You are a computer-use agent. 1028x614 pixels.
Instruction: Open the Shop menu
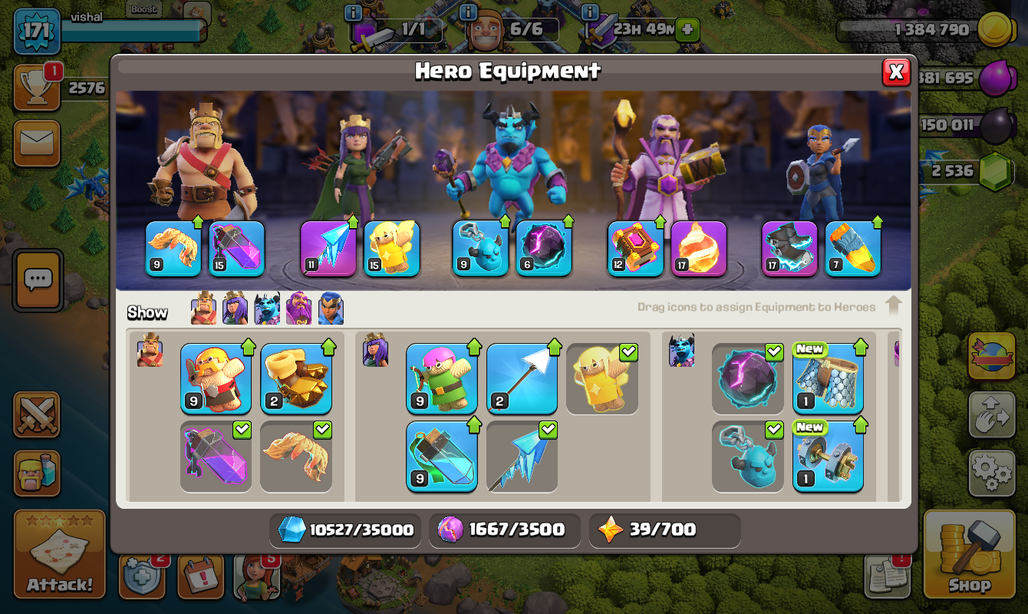[x=970, y=554]
